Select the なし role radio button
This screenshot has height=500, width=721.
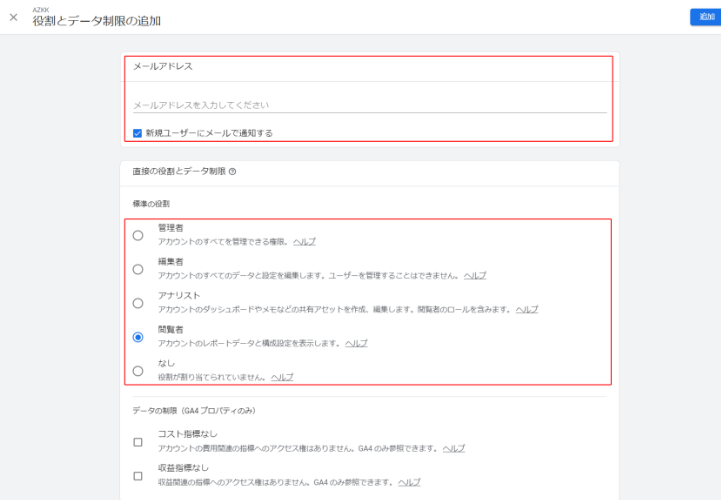pyautogui.click(x=138, y=371)
